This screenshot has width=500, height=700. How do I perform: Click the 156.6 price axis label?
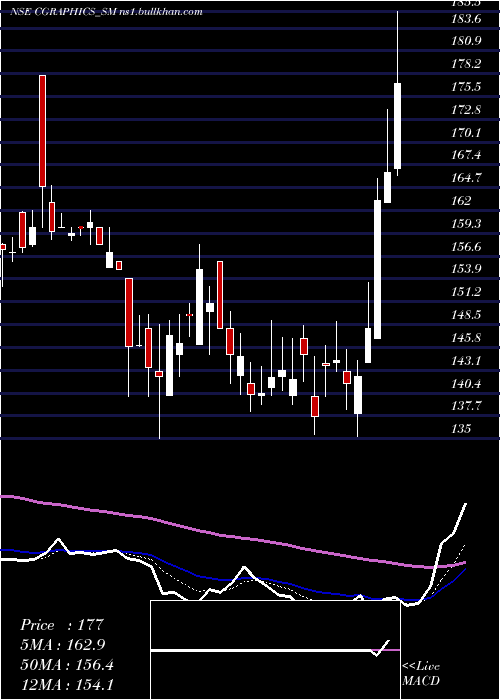466,247
